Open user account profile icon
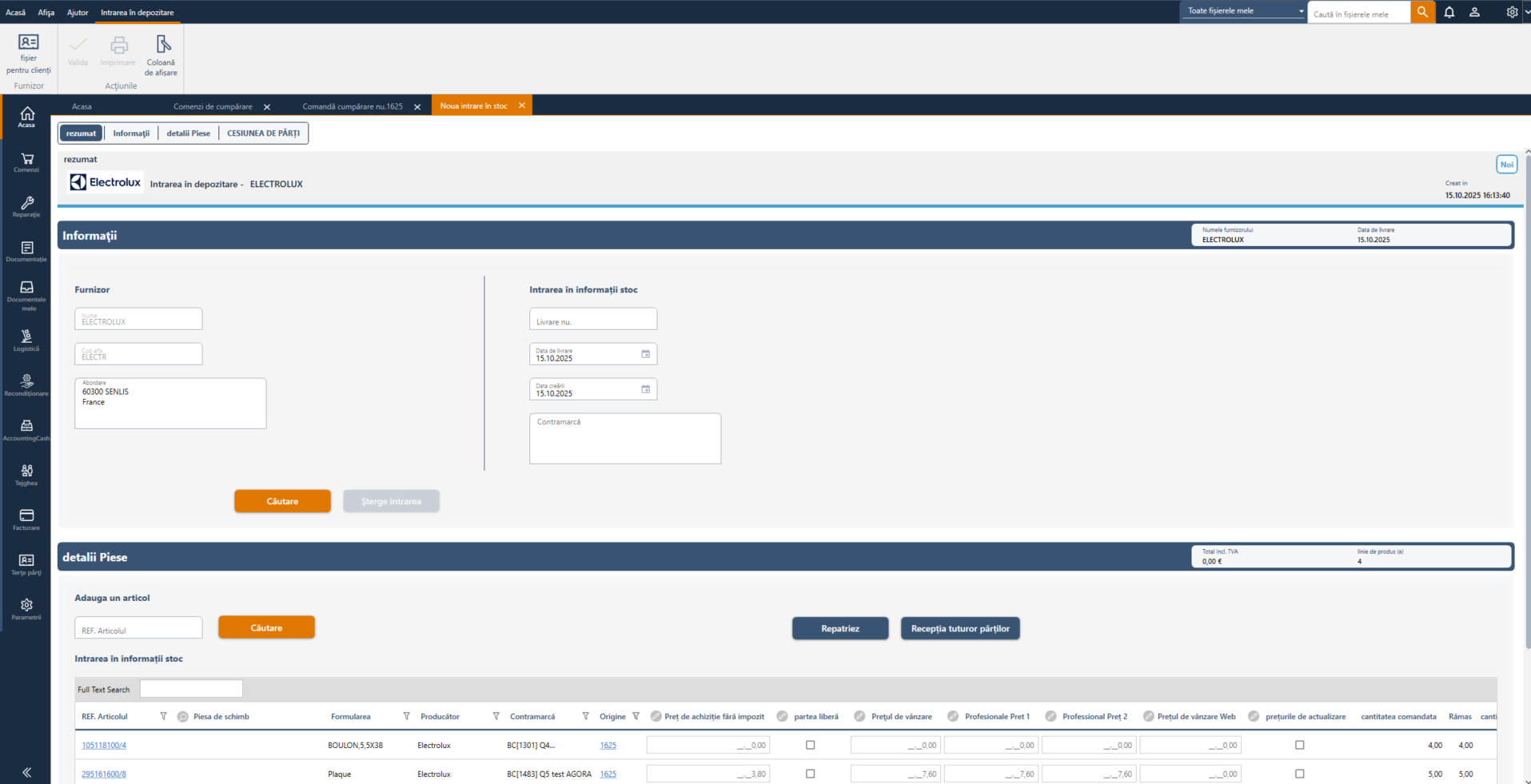 [1475, 12]
